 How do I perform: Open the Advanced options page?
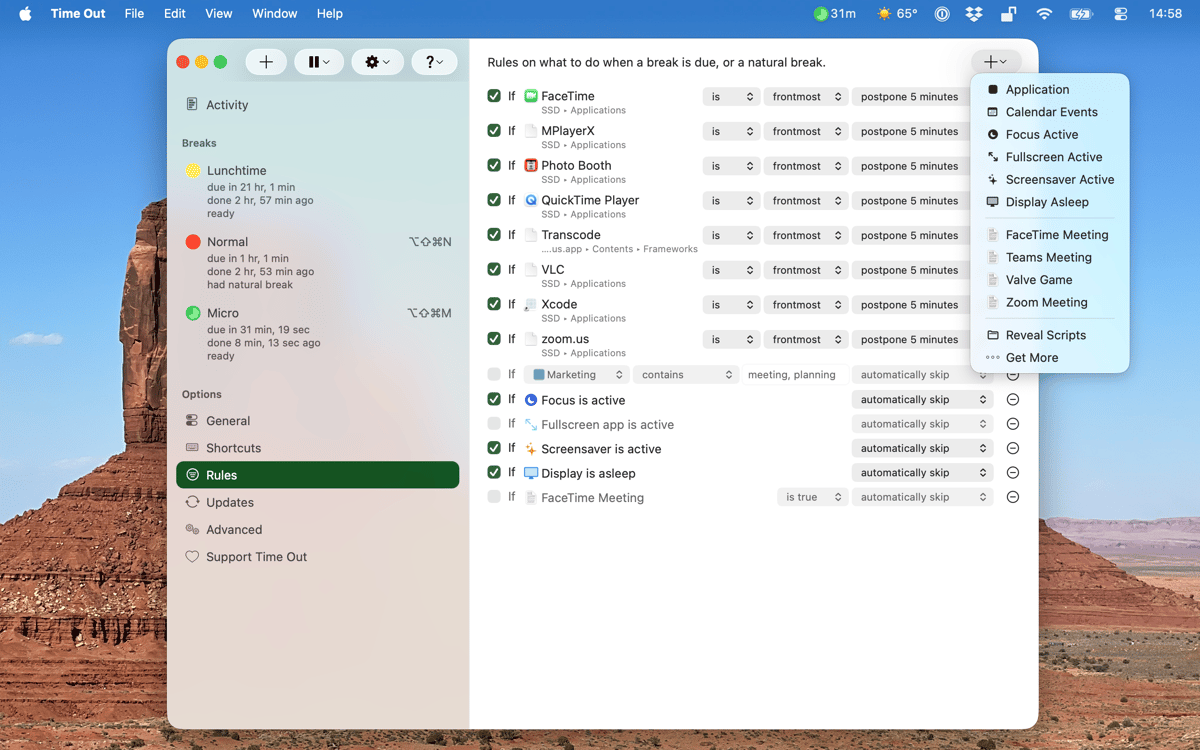(234, 530)
